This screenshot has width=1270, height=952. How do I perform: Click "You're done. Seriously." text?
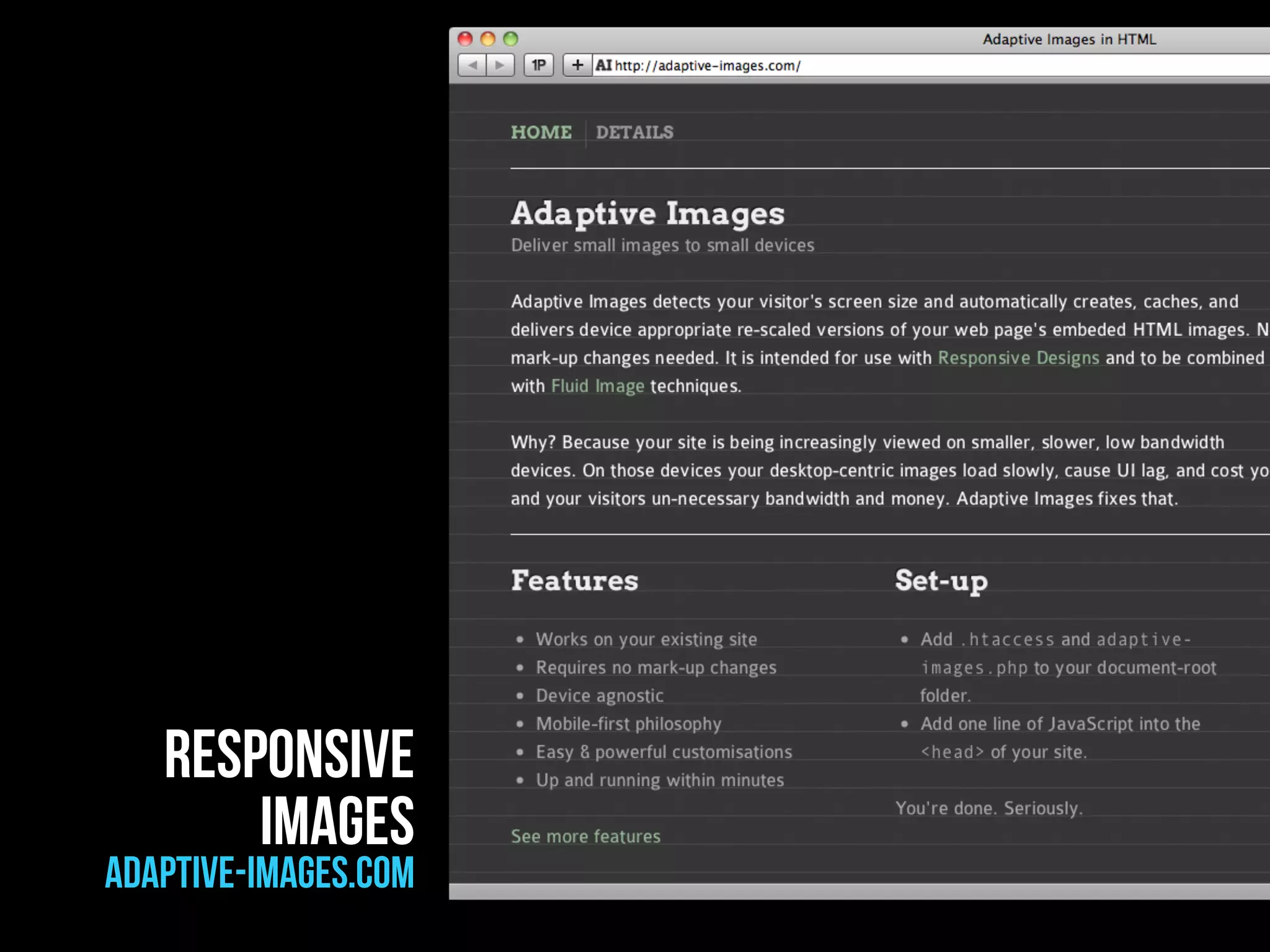[989, 808]
